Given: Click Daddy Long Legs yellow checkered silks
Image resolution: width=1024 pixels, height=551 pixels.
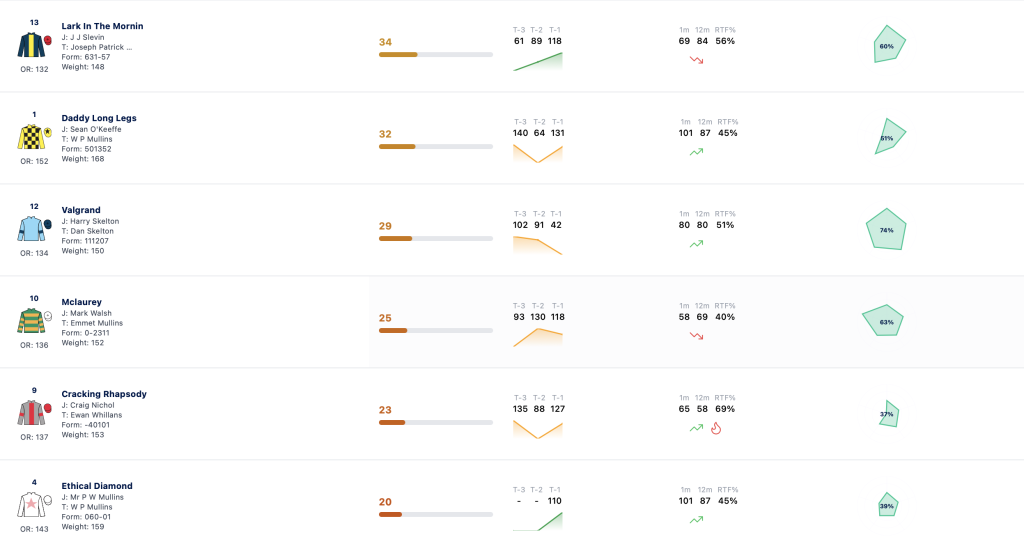Looking at the screenshot, I should point(35,137).
